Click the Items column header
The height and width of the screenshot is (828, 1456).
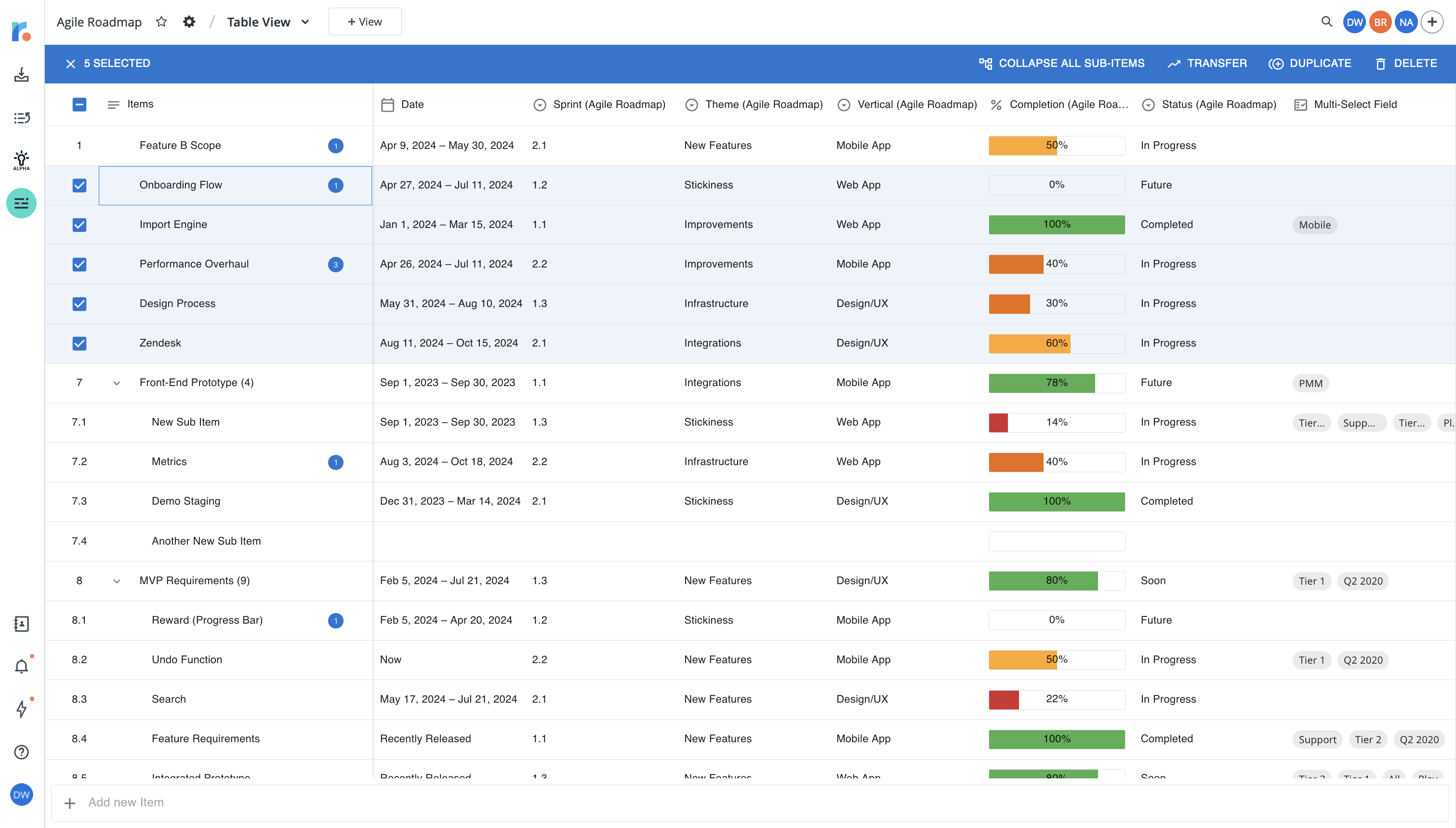(140, 104)
